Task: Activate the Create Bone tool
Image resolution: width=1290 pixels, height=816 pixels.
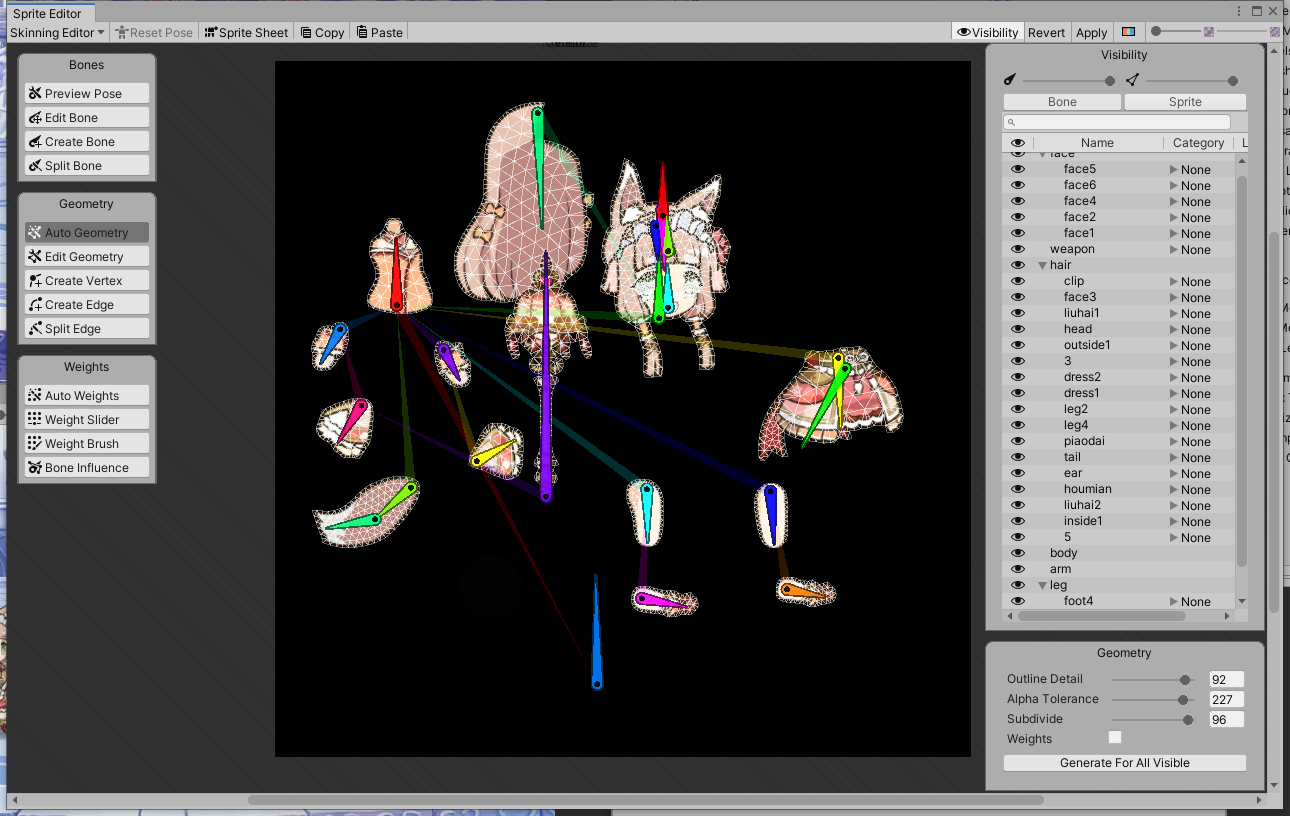Action: point(87,141)
